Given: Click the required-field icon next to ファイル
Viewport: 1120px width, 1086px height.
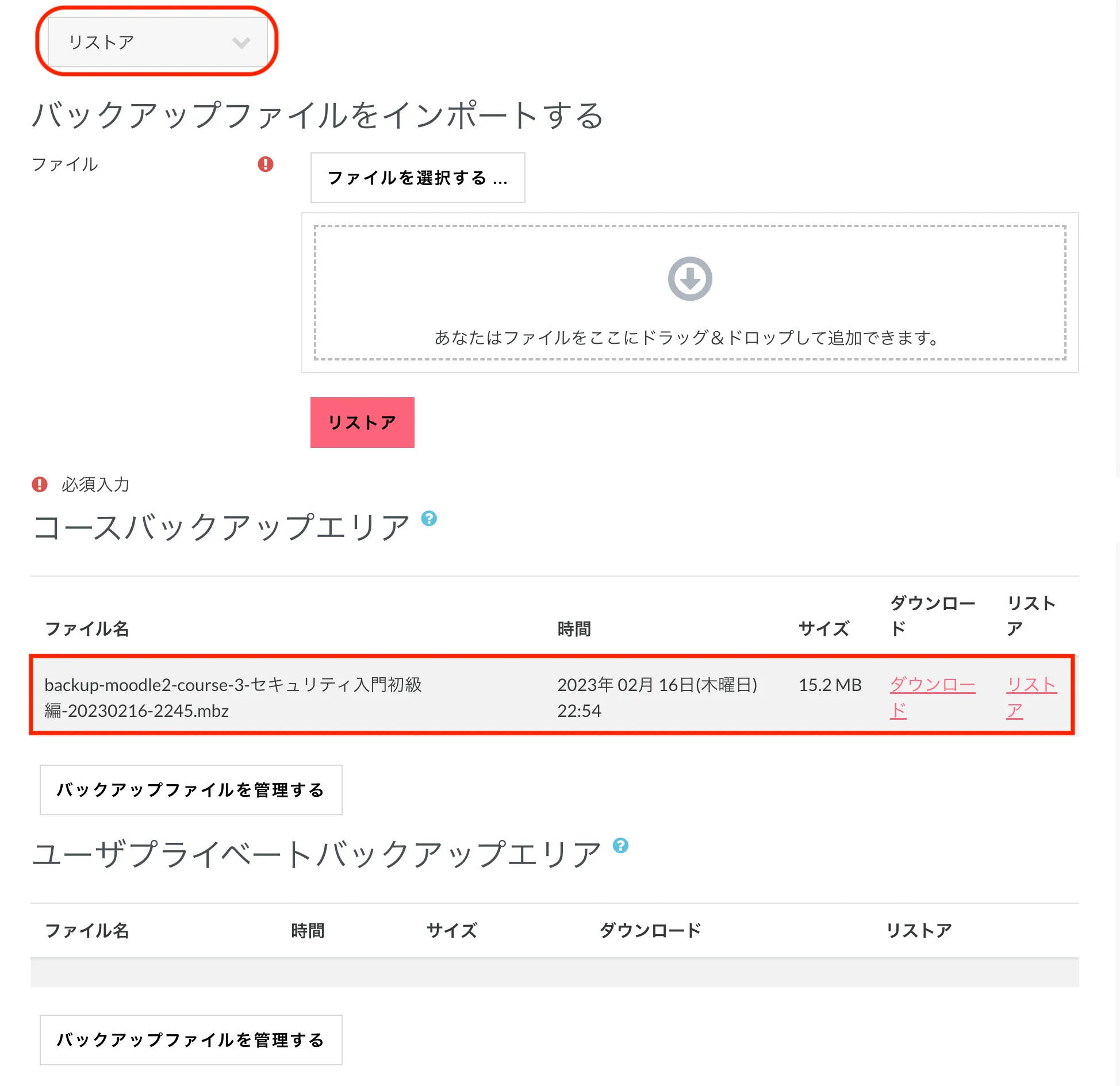Looking at the screenshot, I should pos(265,164).
